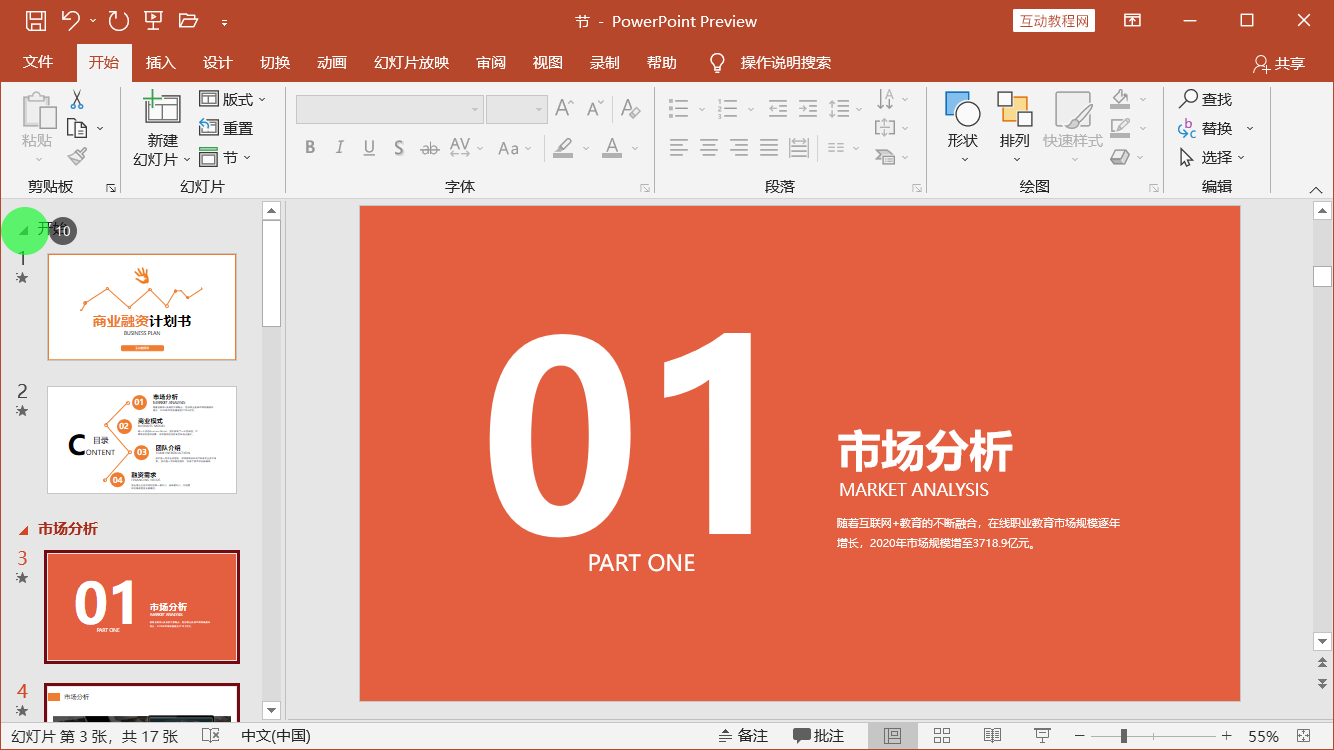This screenshot has height=750, width=1334.
Task: Select slide 1 商业融资计划书 thumbnail
Action: [142, 307]
